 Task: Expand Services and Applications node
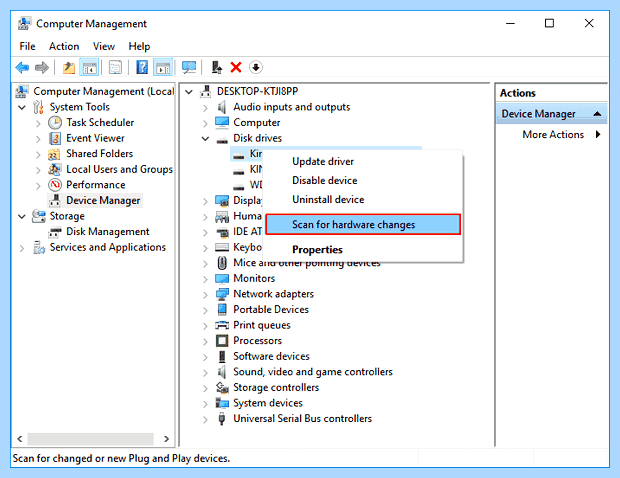[22, 248]
